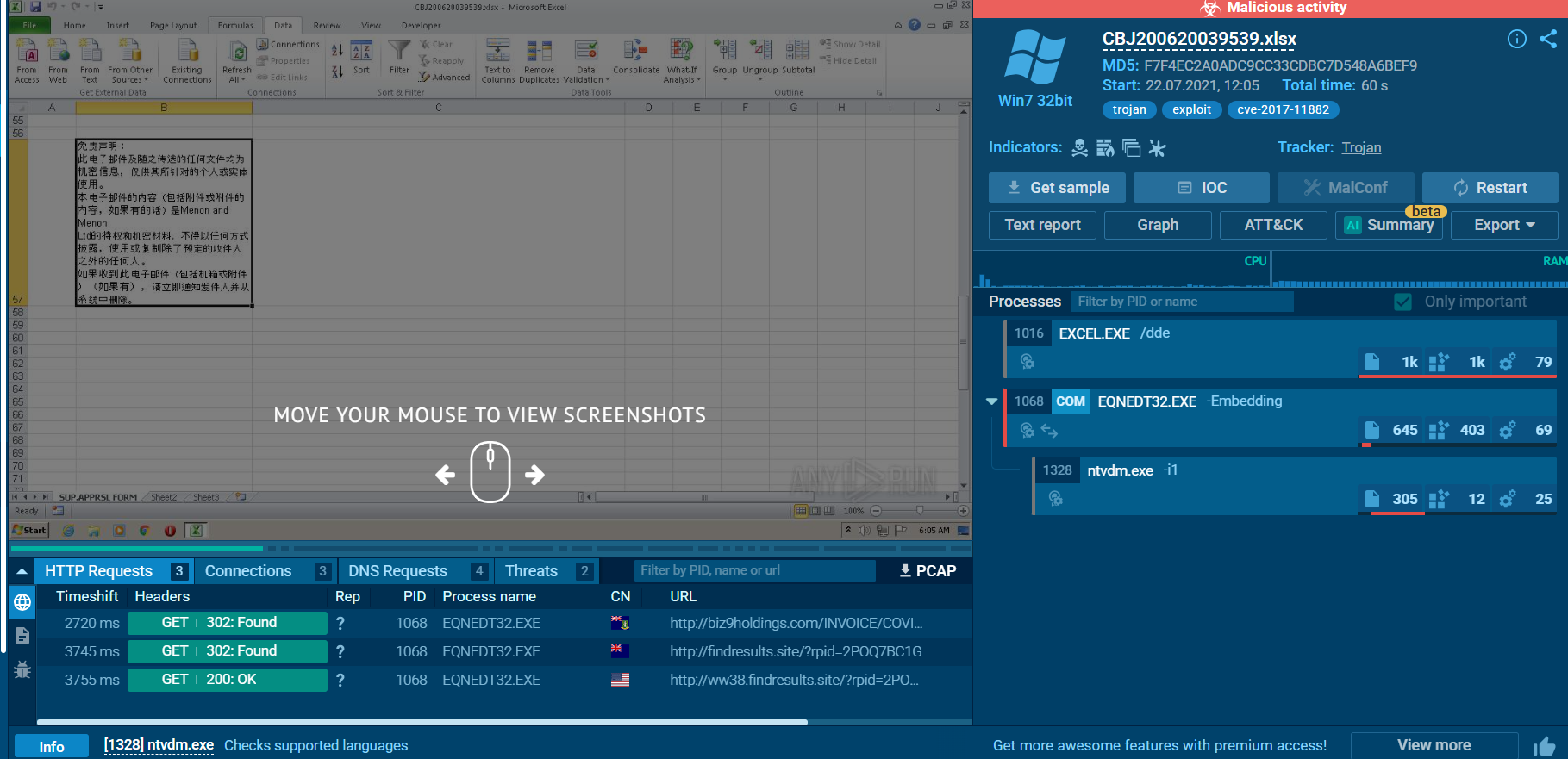The width and height of the screenshot is (1568, 759).
Task: Show the previous screenshot with the left arrow
Action: click(445, 475)
